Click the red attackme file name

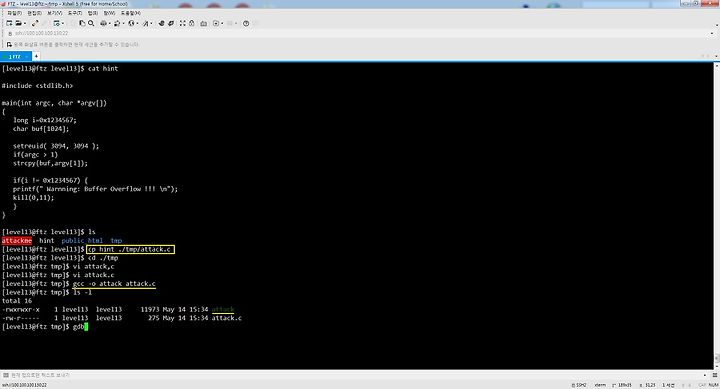17,241
